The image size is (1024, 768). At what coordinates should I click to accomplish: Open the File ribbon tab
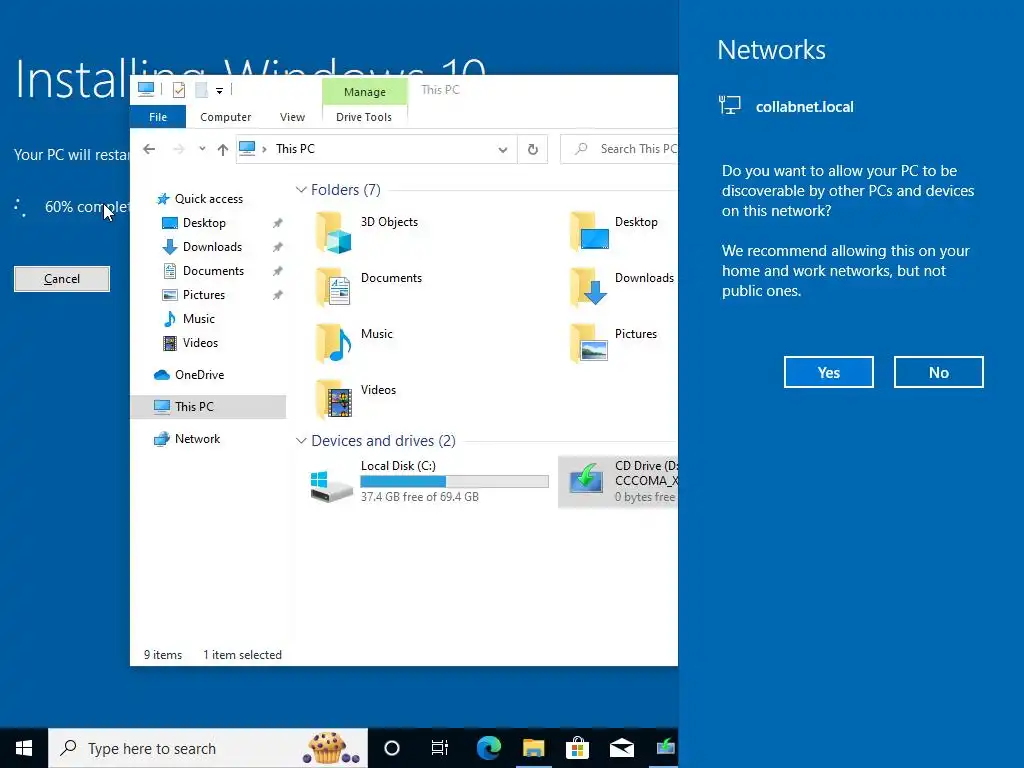[158, 117]
